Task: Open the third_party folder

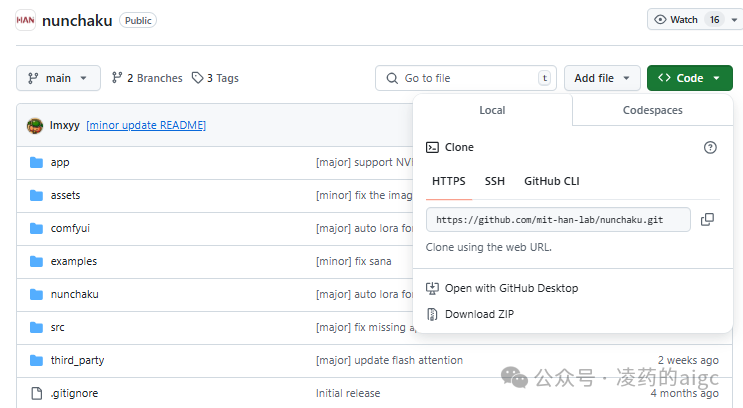Action: pyautogui.click(x=77, y=360)
